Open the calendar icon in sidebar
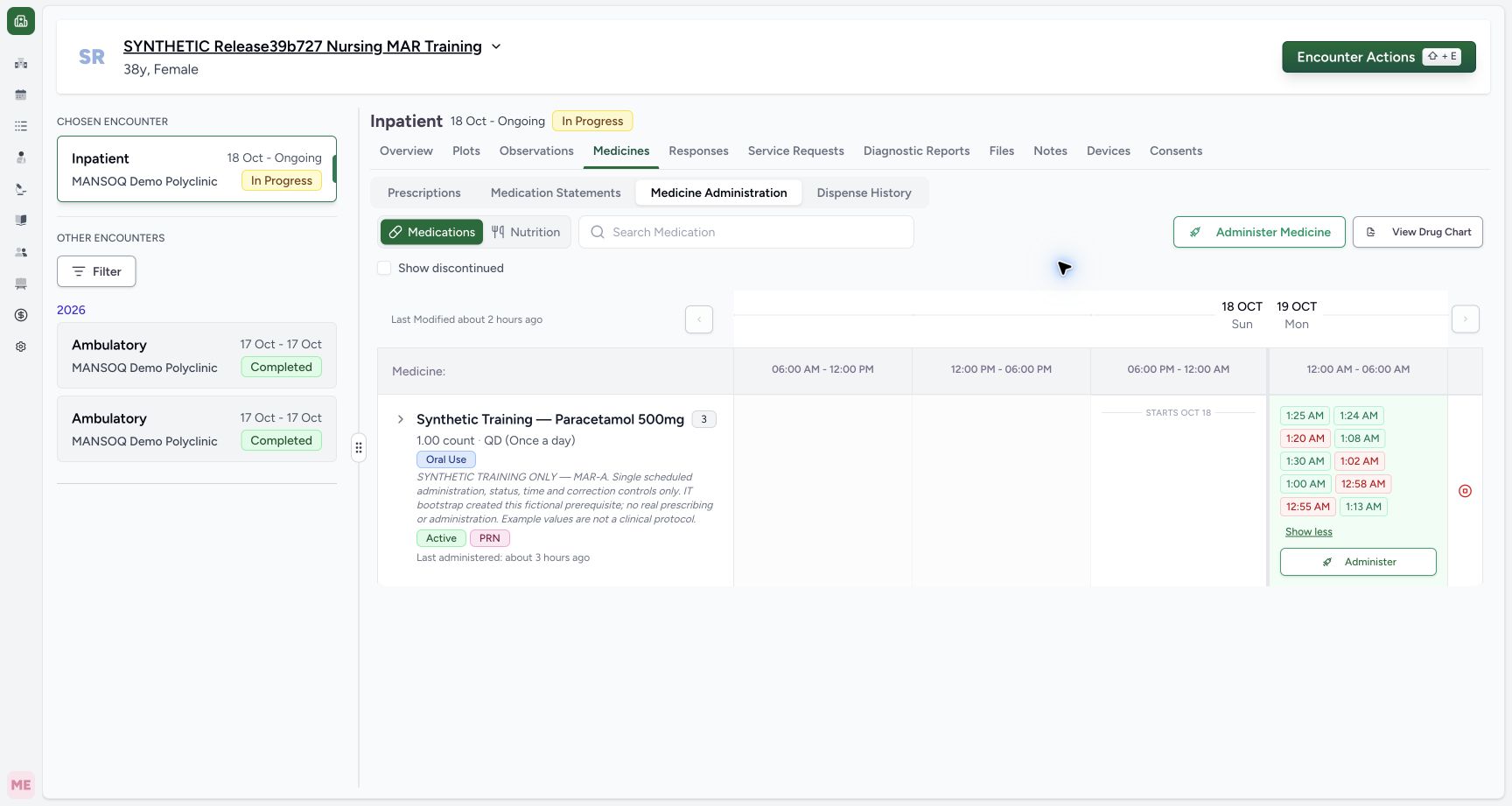This screenshot has width=1512, height=806. click(21, 95)
